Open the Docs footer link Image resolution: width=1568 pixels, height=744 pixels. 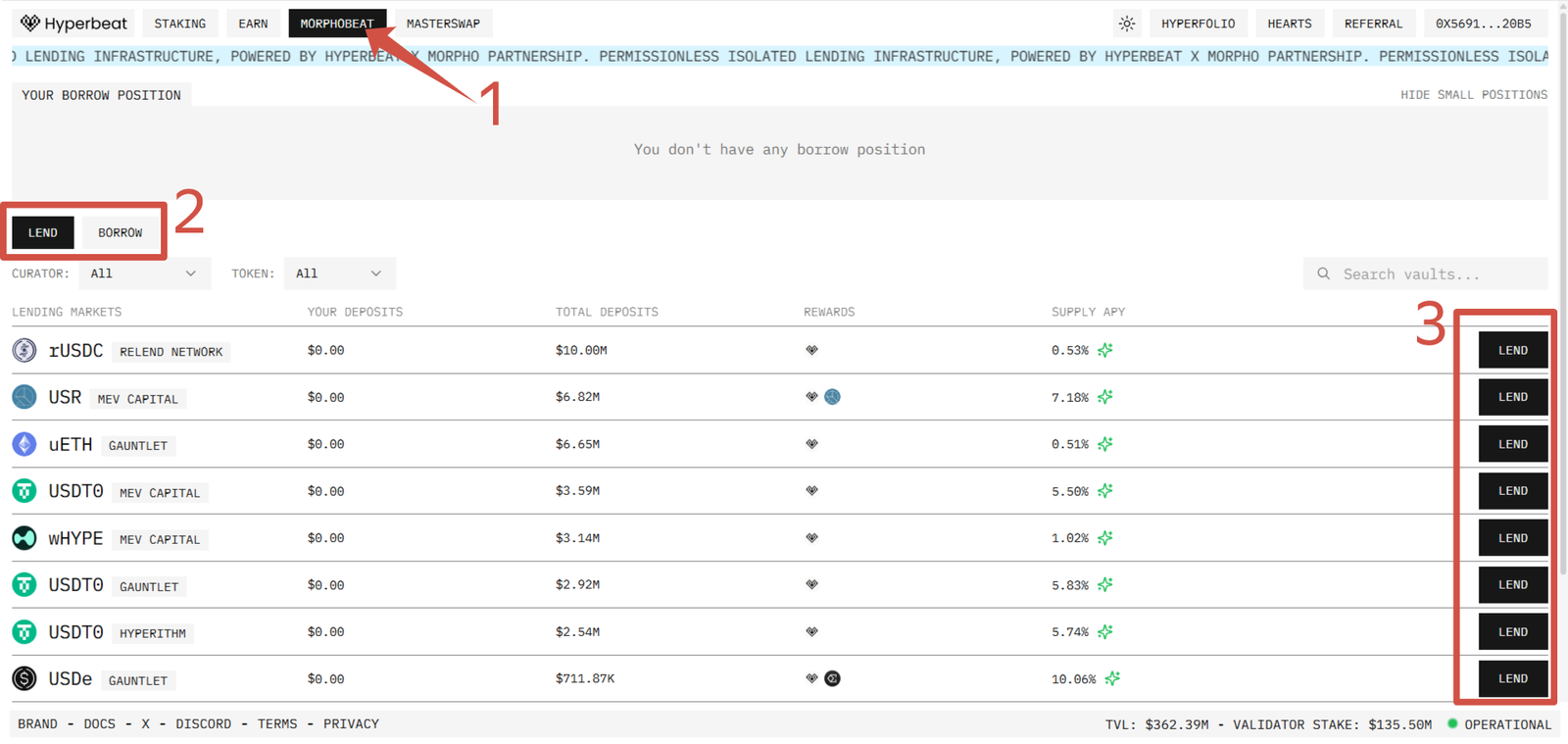(x=99, y=723)
